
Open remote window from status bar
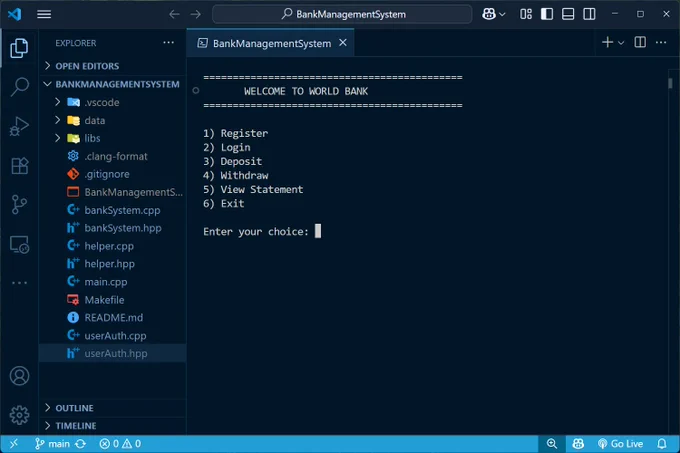[14, 443]
